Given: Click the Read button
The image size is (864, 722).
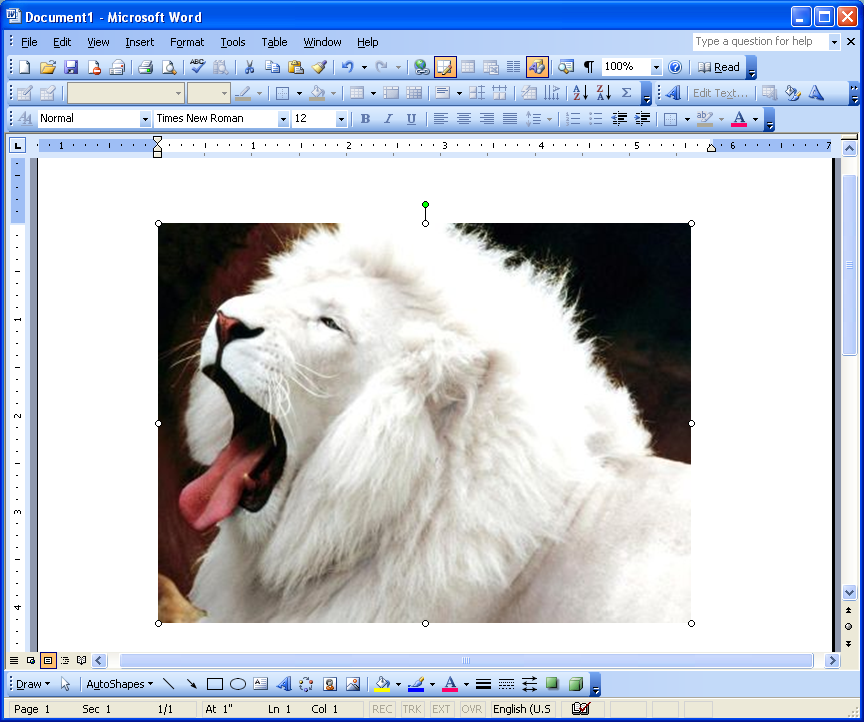Looking at the screenshot, I should (x=724, y=67).
